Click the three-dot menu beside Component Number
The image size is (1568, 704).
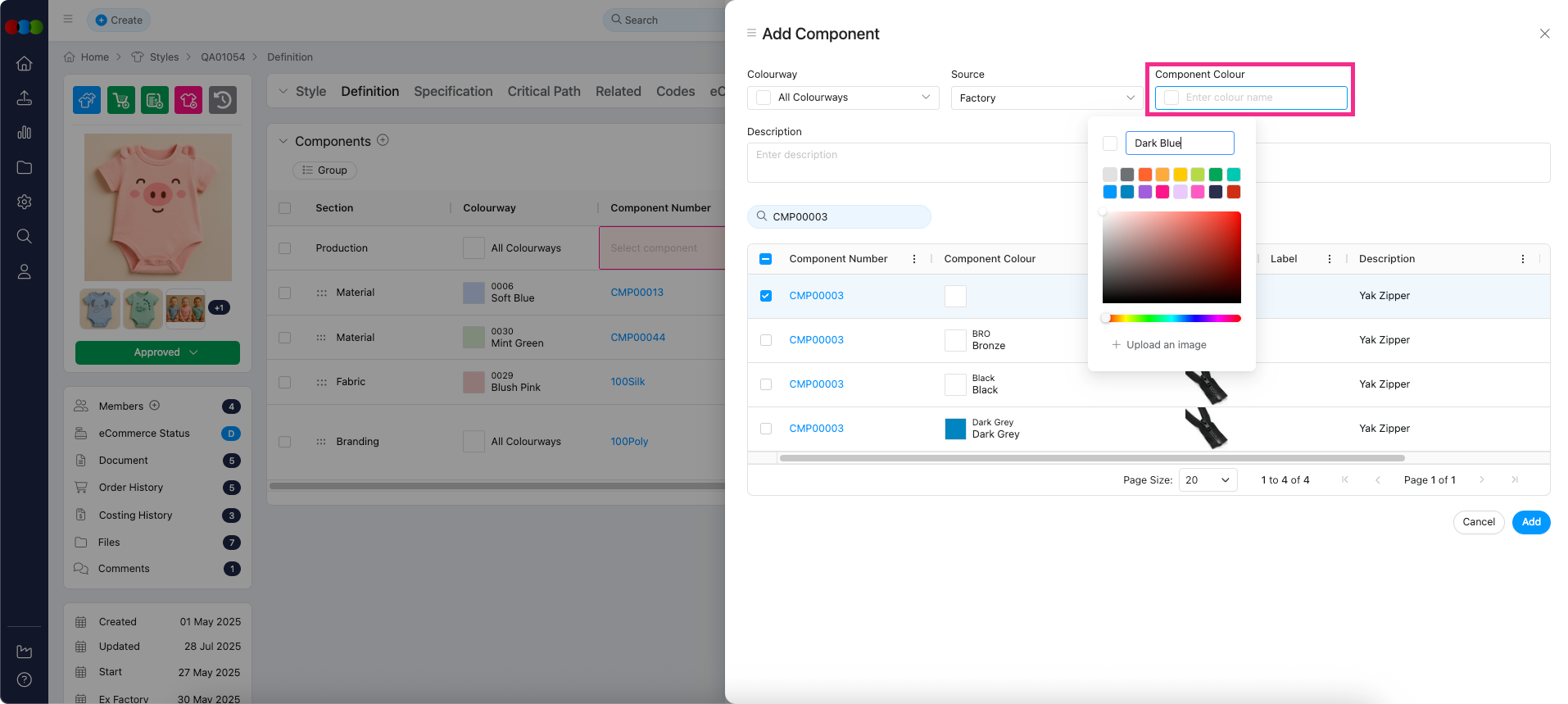coord(914,259)
